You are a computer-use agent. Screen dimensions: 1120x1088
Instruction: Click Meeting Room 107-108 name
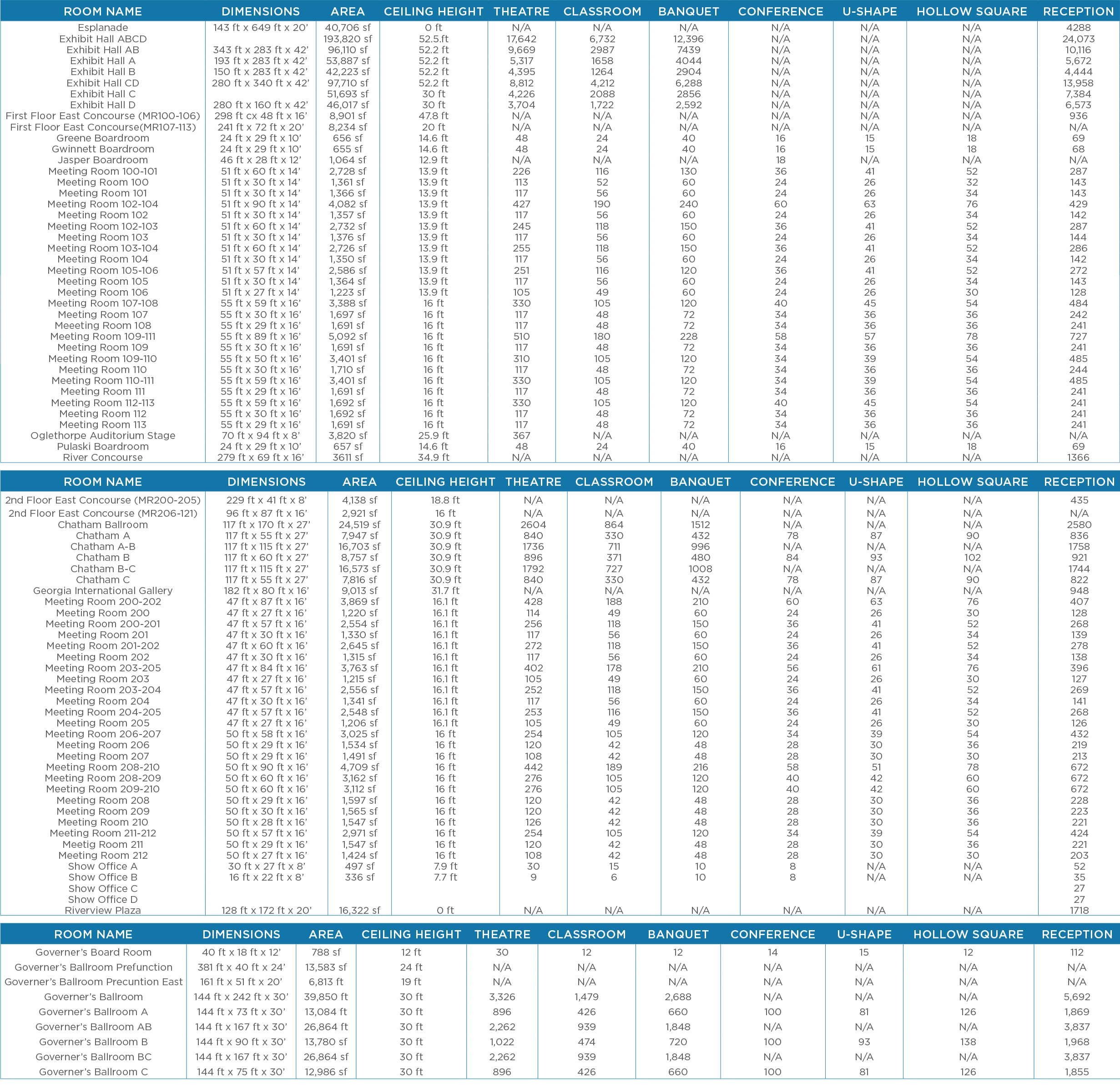tap(103, 303)
